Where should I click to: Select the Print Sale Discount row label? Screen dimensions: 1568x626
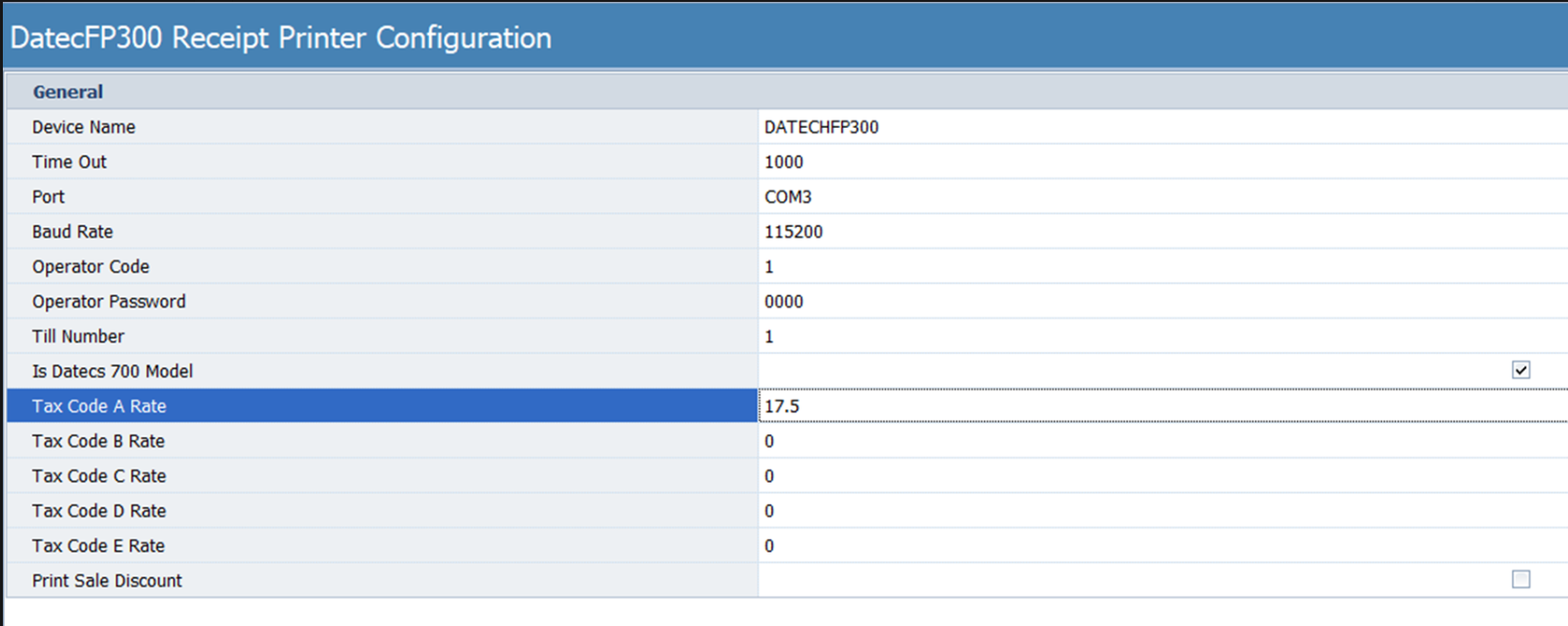(x=107, y=581)
